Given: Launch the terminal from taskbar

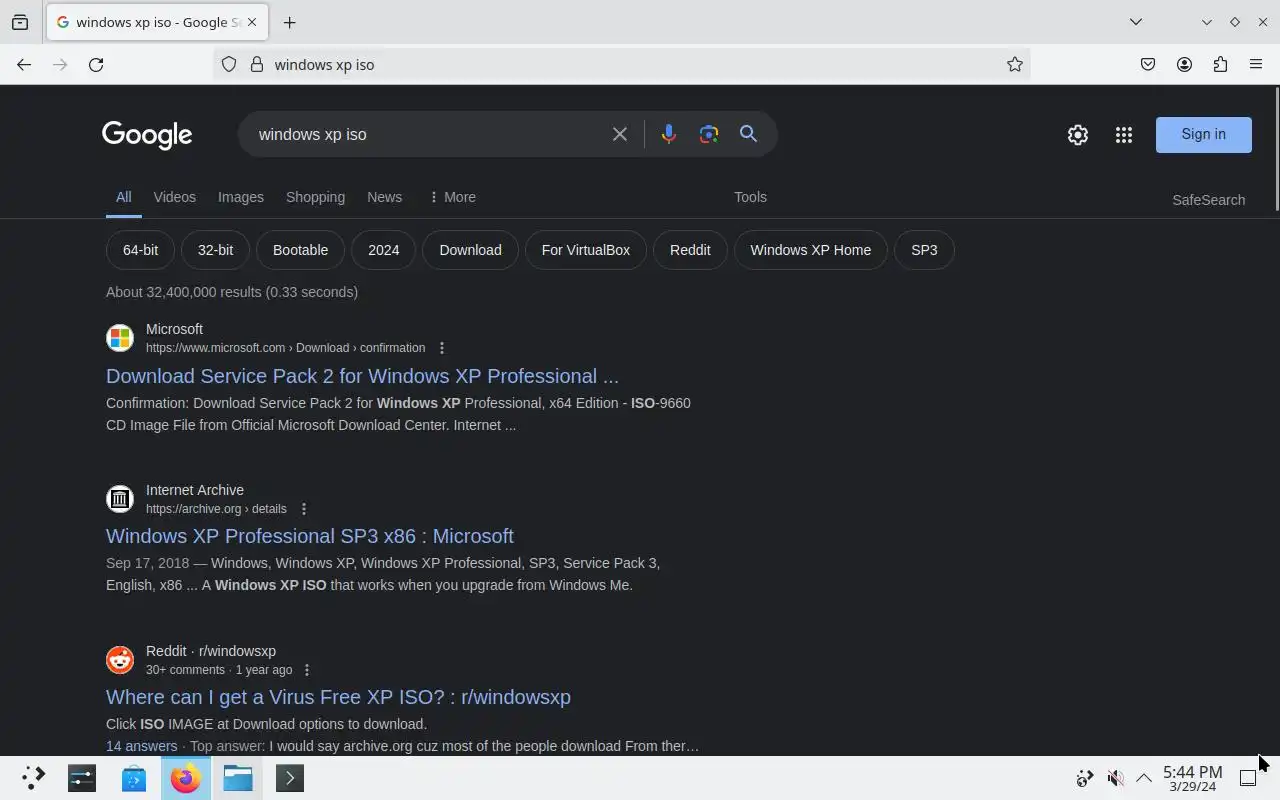Looking at the screenshot, I should pyautogui.click(x=290, y=778).
